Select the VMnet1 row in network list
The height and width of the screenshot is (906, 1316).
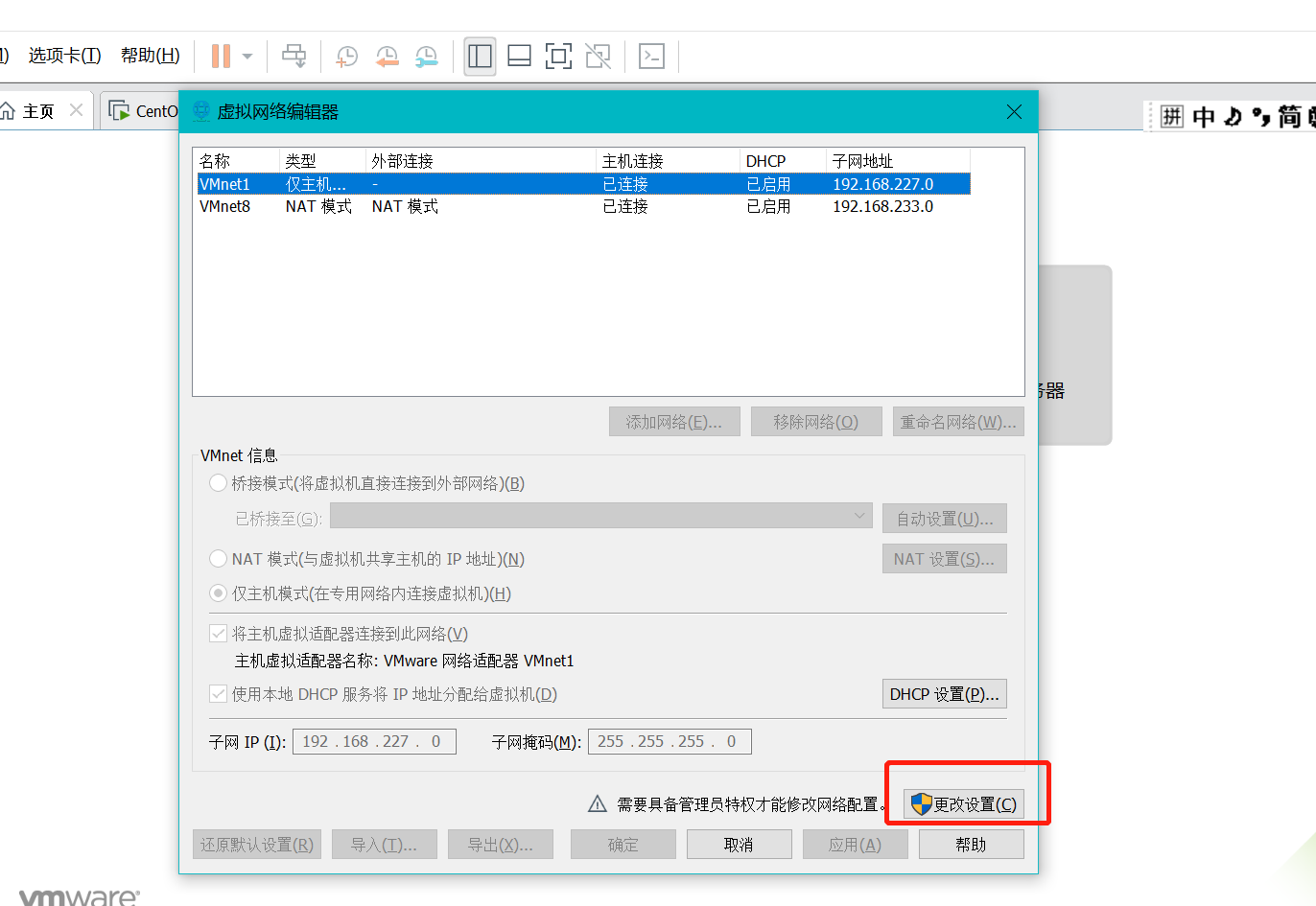(584, 184)
